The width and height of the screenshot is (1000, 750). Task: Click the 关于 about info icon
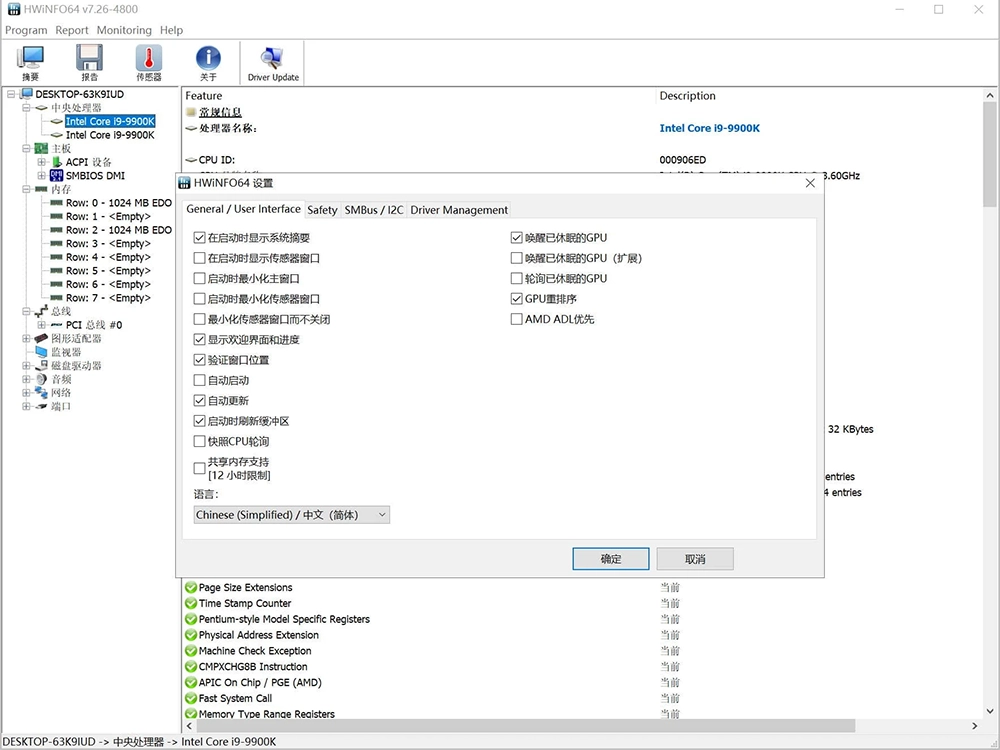[207, 63]
